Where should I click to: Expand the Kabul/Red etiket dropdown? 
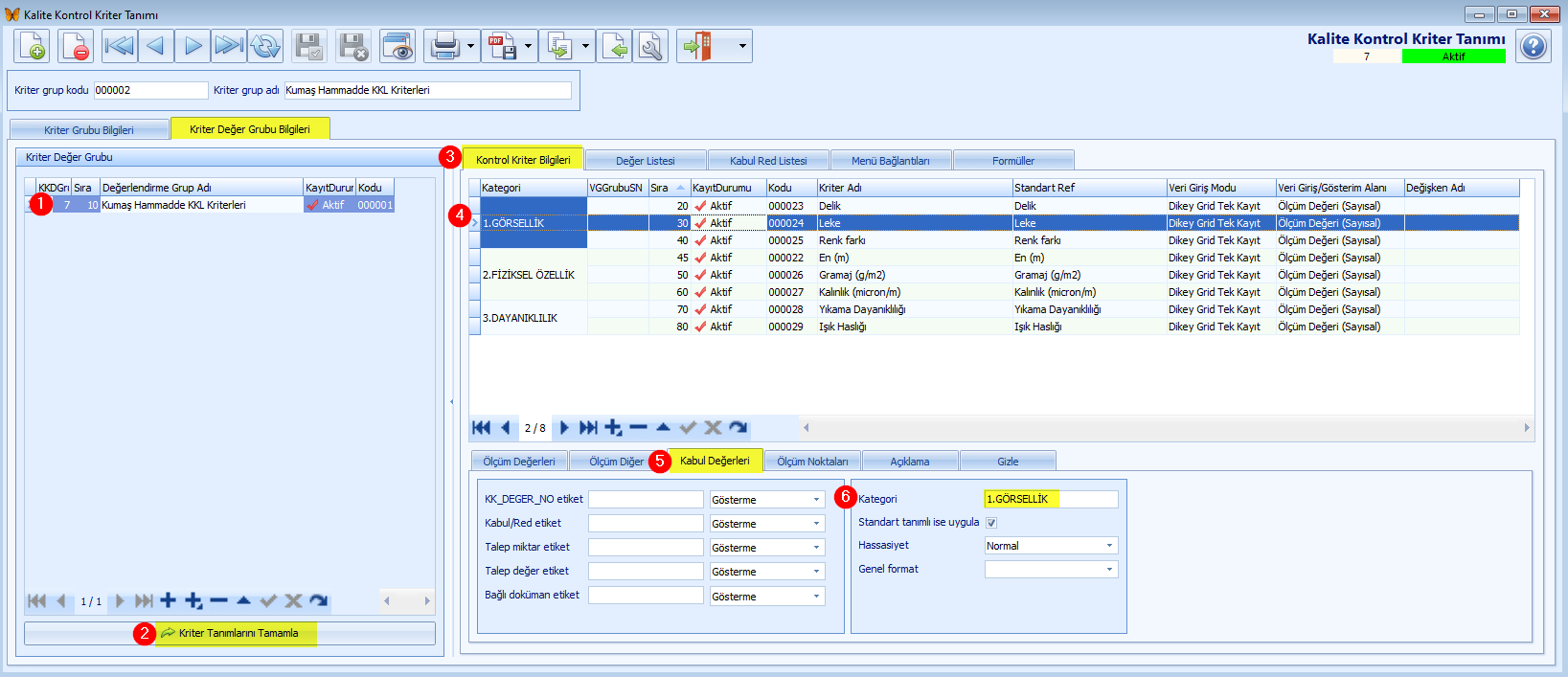[x=816, y=524]
